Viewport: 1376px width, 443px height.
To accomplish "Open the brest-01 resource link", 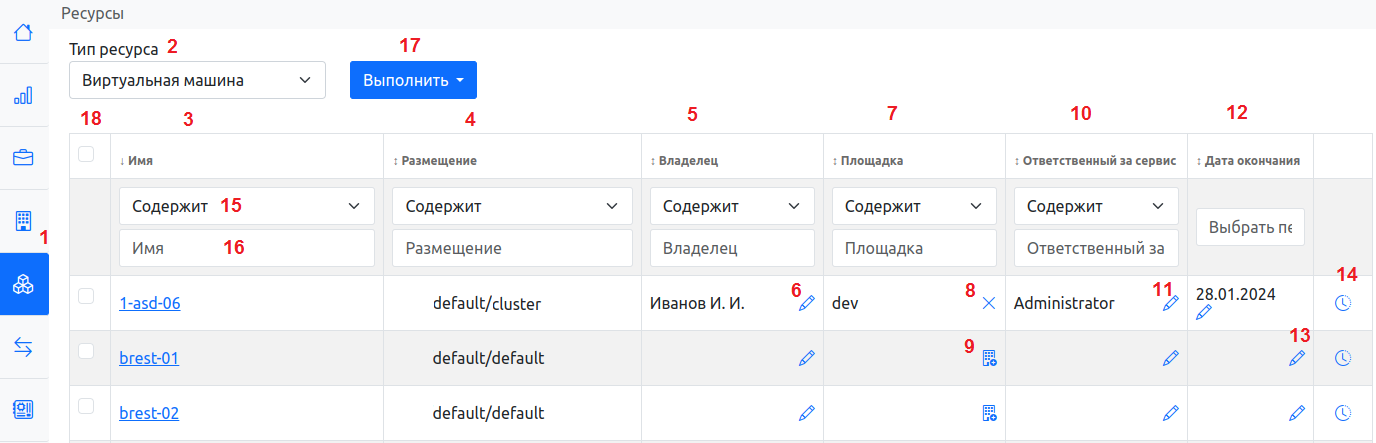I will (x=149, y=358).
